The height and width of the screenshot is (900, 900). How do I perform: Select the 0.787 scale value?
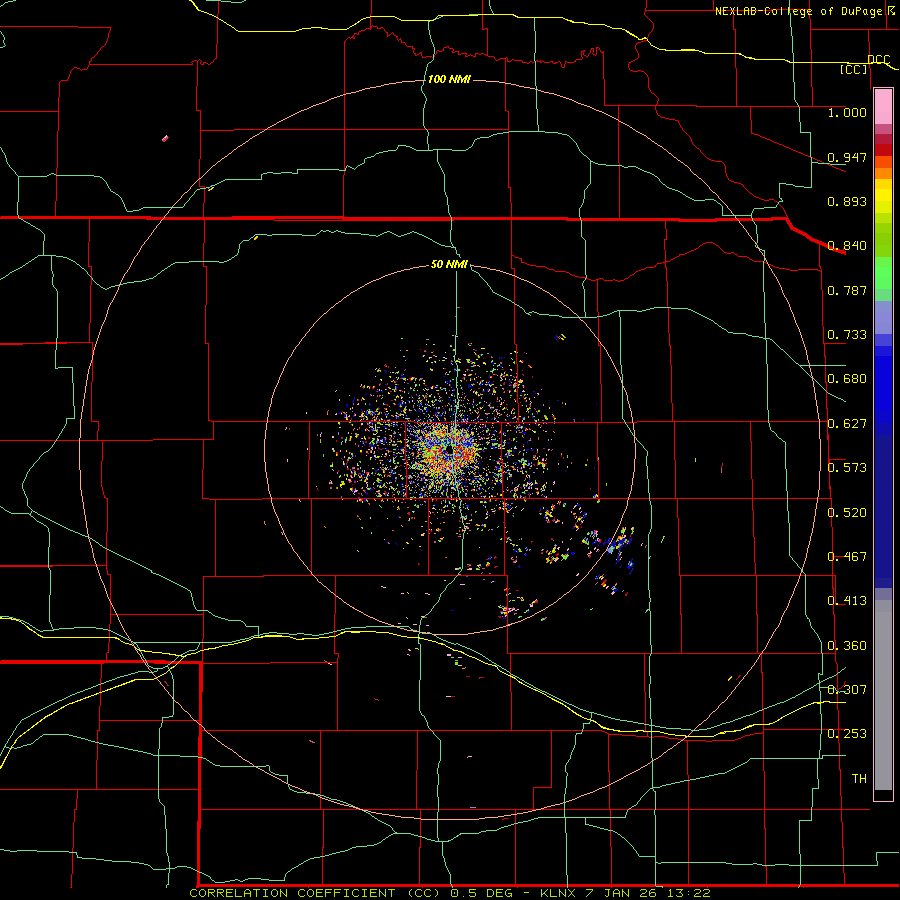(847, 290)
